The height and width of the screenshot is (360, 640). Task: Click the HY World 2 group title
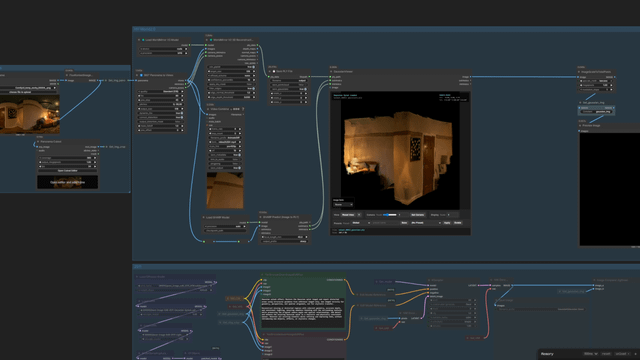pos(144,29)
